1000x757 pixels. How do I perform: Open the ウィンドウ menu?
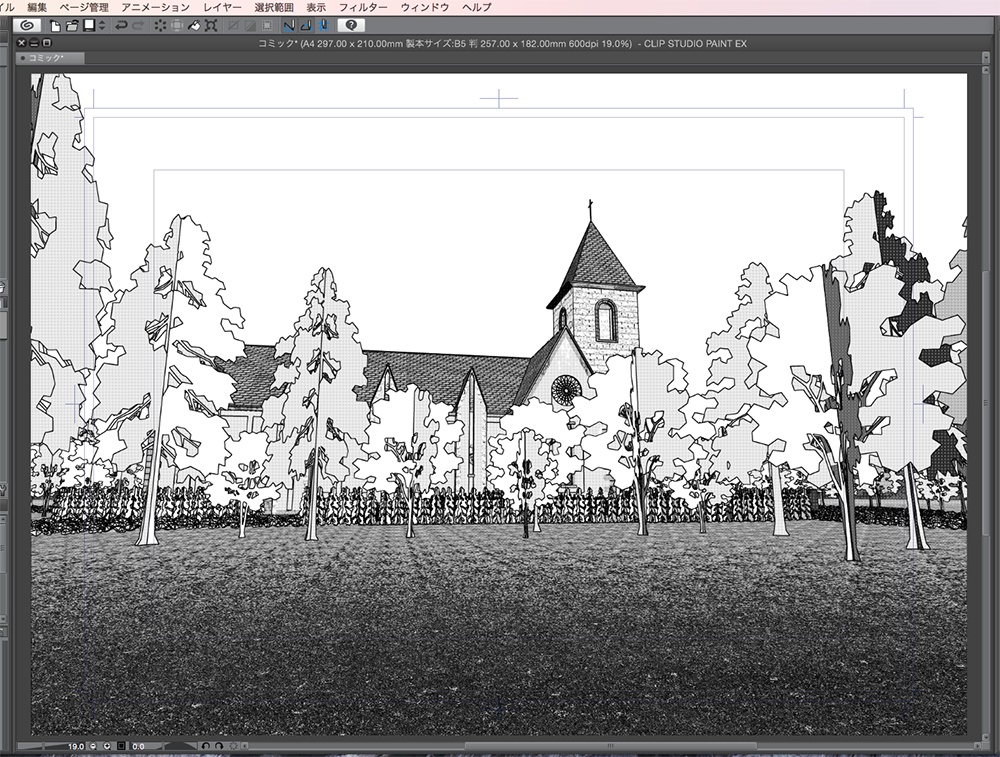pyautogui.click(x=425, y=7)
